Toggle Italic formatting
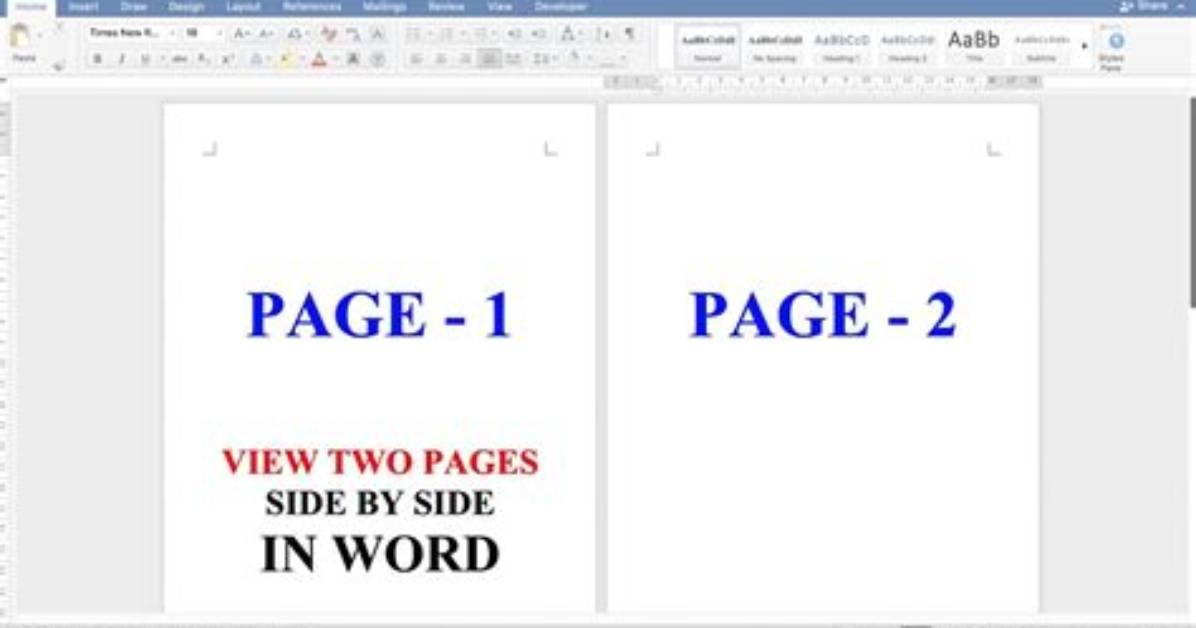 click(121, 59)
